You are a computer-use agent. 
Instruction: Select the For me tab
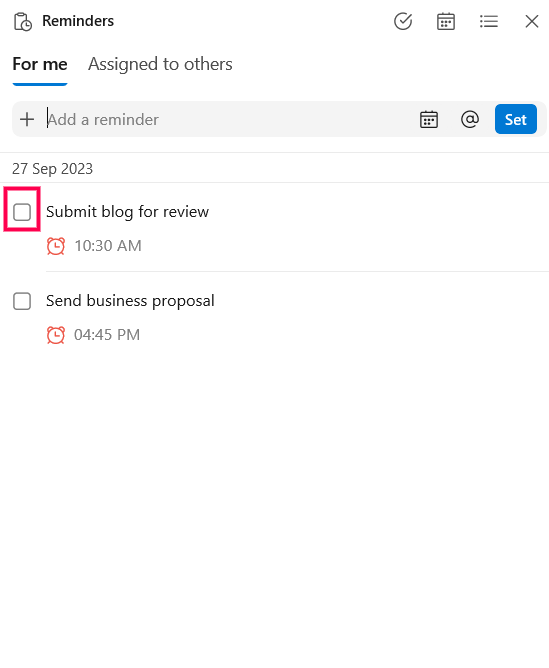pos(40,64)
